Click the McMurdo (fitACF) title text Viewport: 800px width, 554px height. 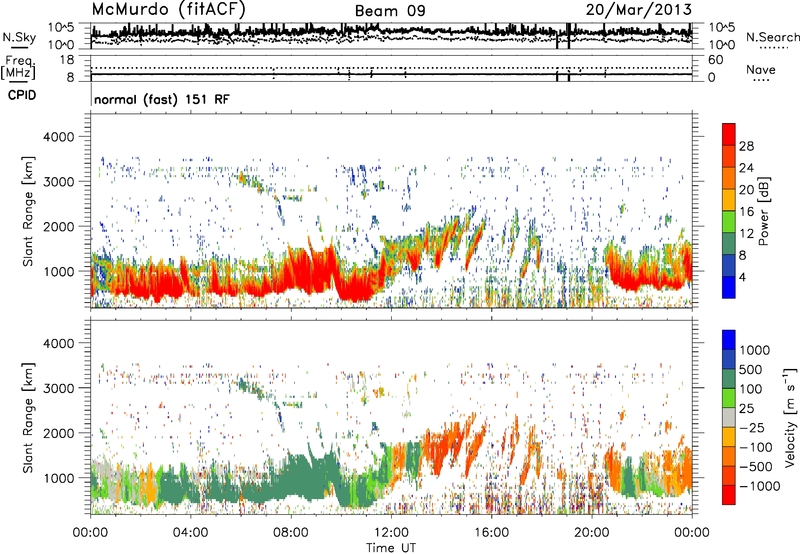(x=168, y=10)
